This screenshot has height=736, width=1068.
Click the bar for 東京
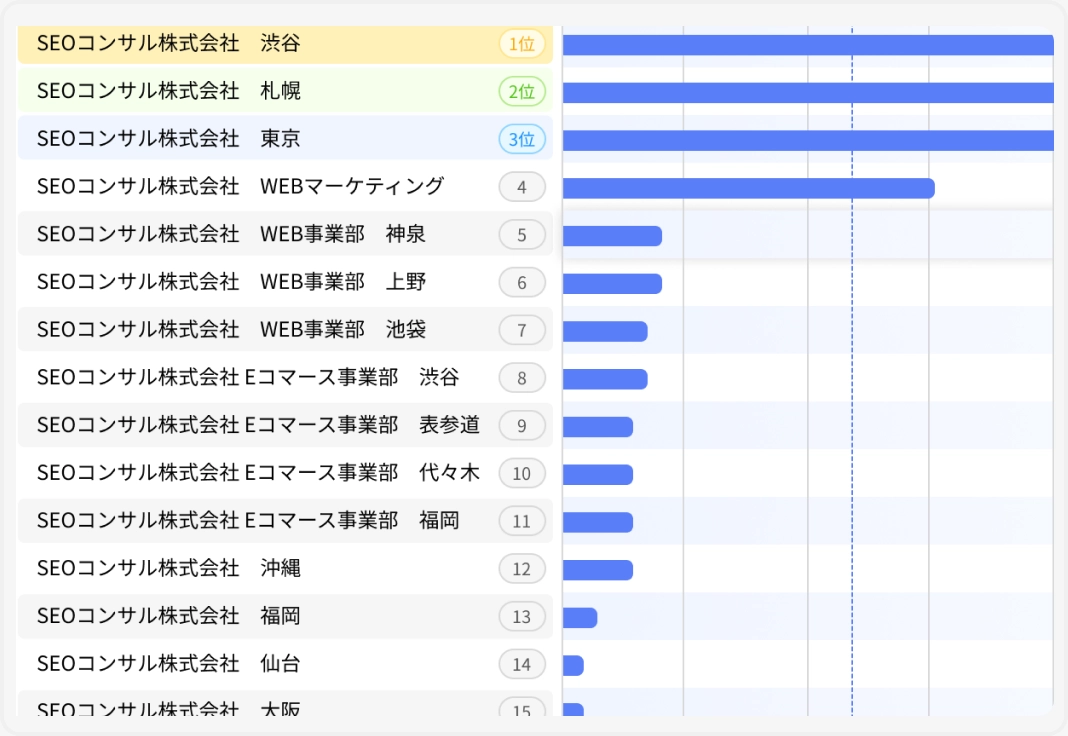click(x=800, y=139)
